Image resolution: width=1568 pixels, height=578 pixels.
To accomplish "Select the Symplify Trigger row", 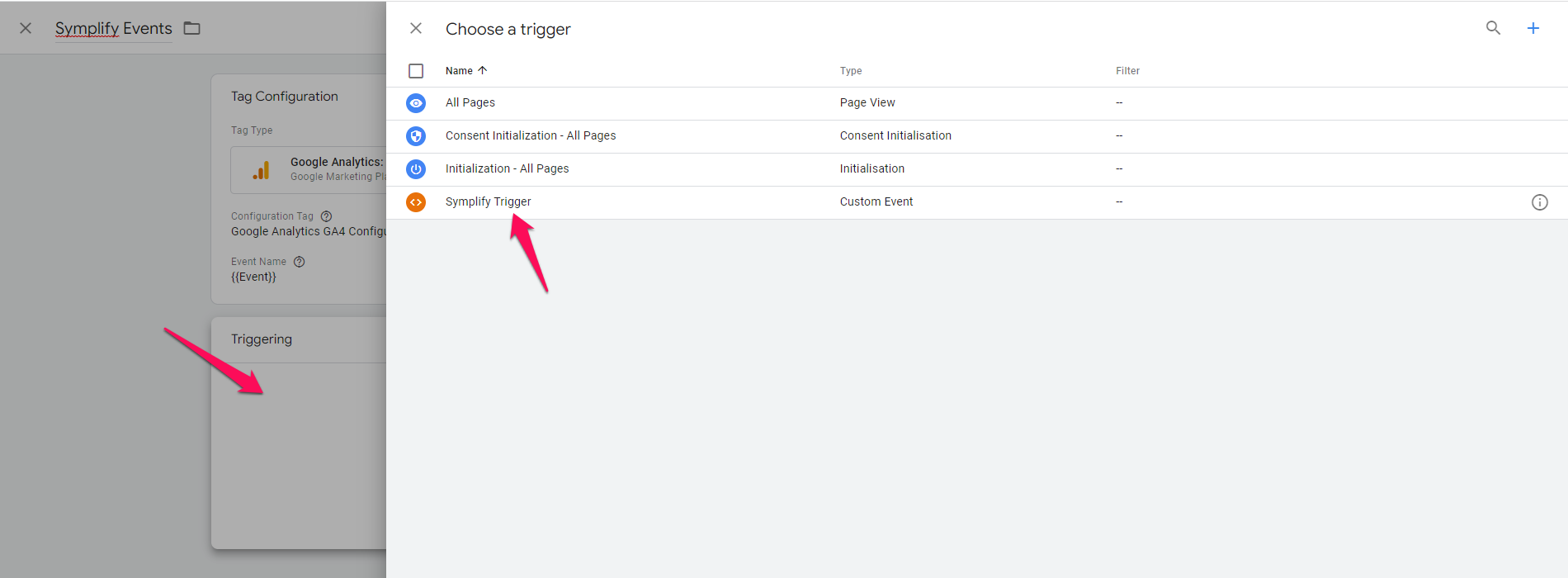I will [977, 202].
